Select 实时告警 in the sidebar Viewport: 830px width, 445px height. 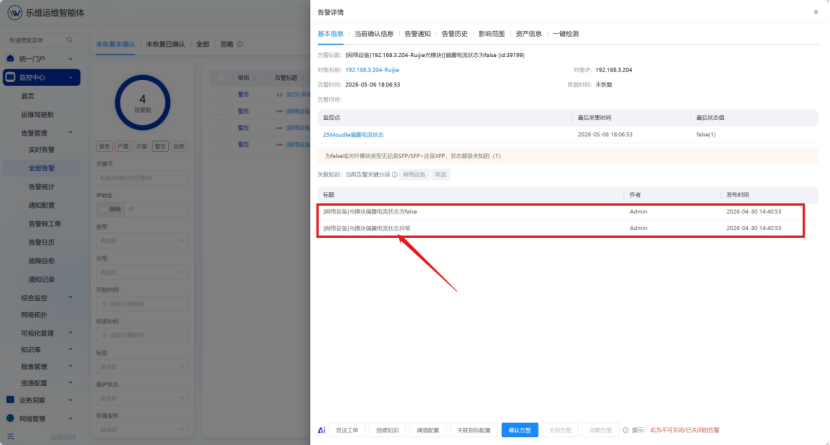[x=41, y=150]
